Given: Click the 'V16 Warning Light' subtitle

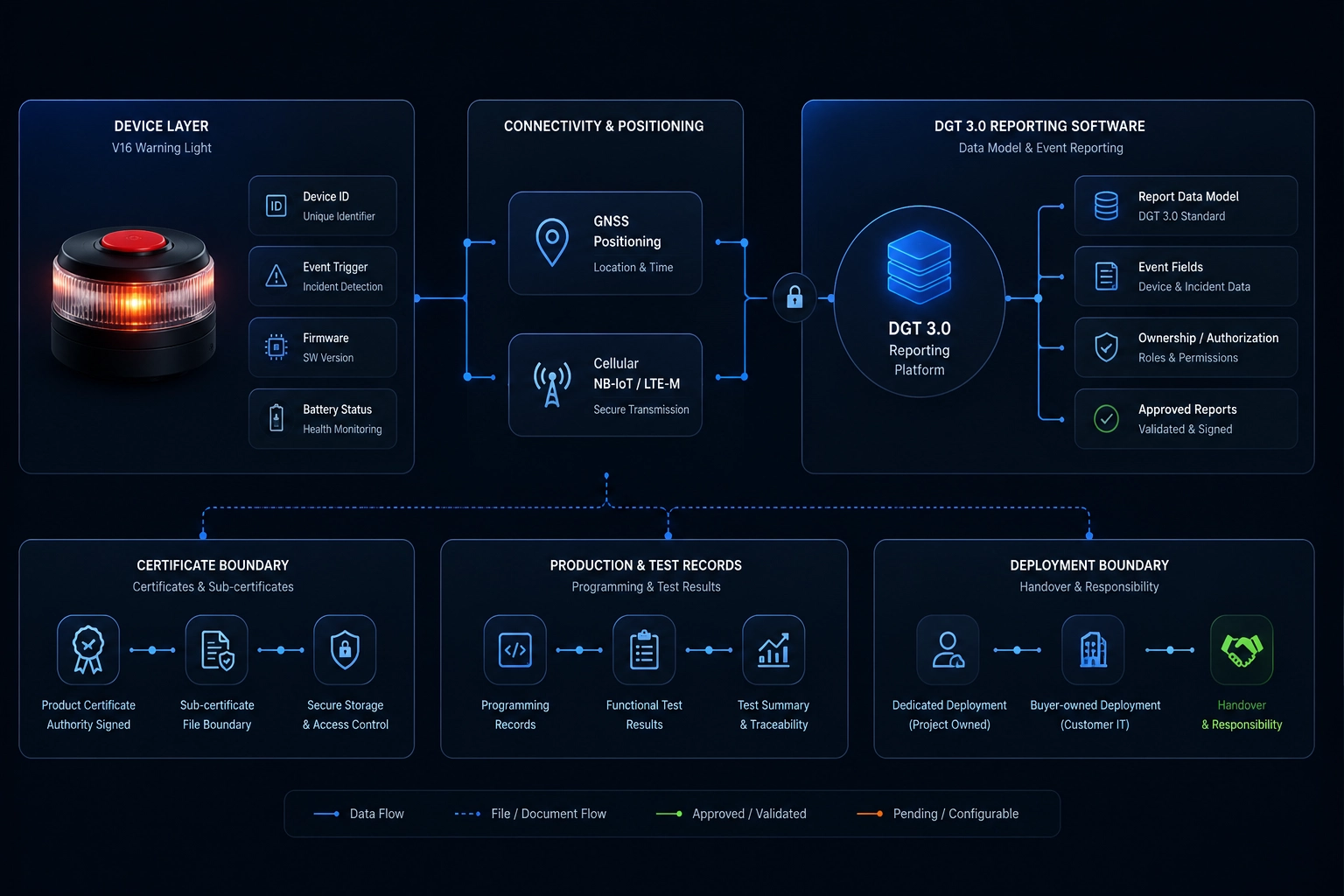Looking at the screenshot, I should [161, 148].
